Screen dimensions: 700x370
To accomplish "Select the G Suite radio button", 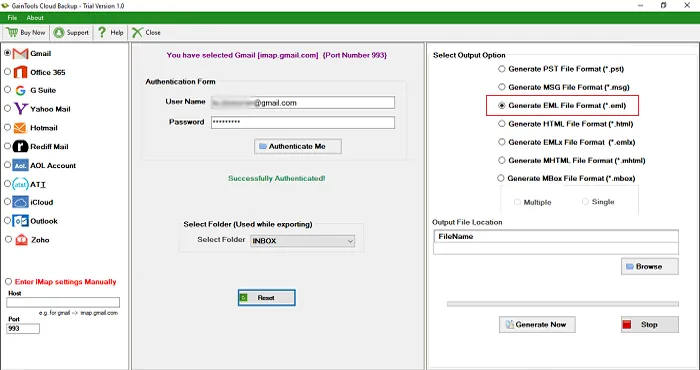I will coord(8,90).
